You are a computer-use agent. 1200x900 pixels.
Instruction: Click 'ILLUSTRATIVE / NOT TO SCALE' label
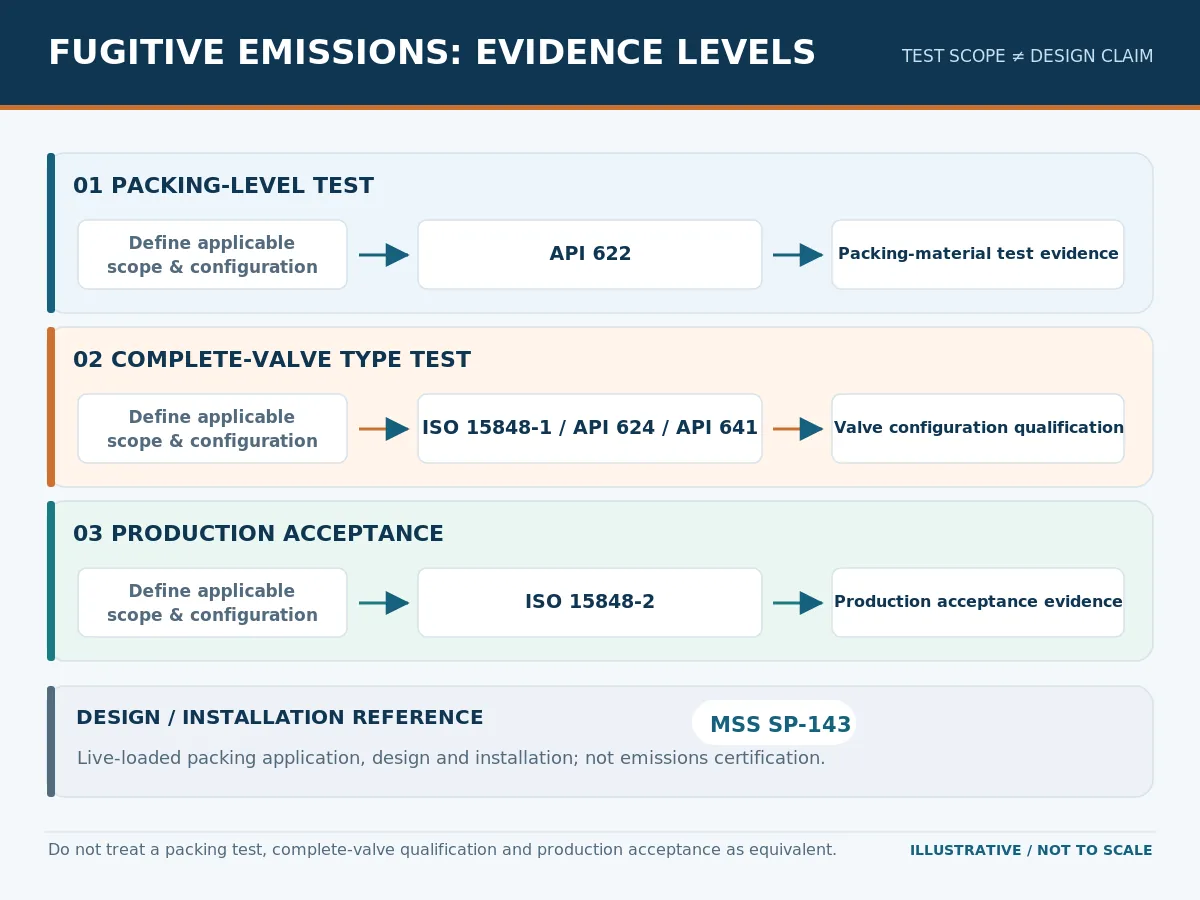pos(1031,850)
